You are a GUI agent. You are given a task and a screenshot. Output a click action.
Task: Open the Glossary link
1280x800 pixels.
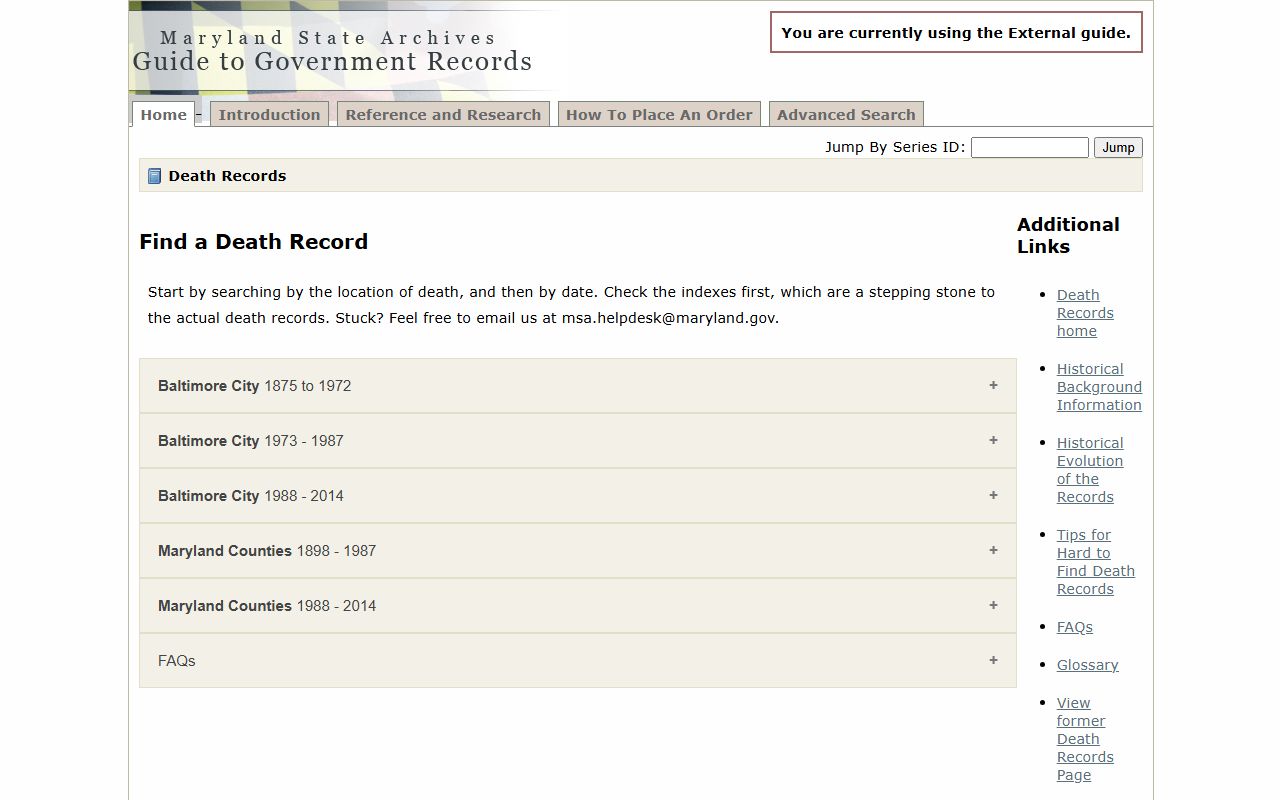1088,665
